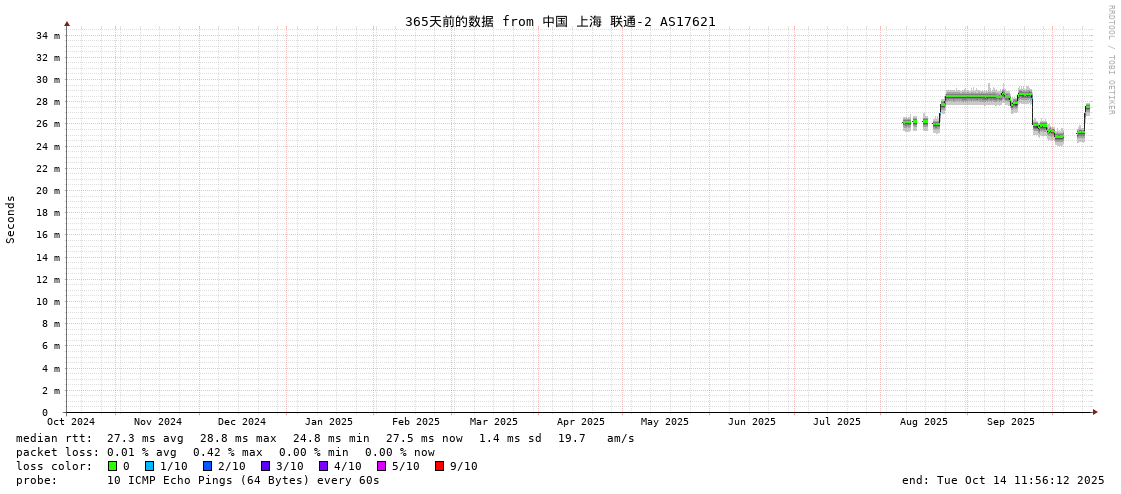Click the purple 3/10 loss color box

pyautogui.click(x=265, y=466)
